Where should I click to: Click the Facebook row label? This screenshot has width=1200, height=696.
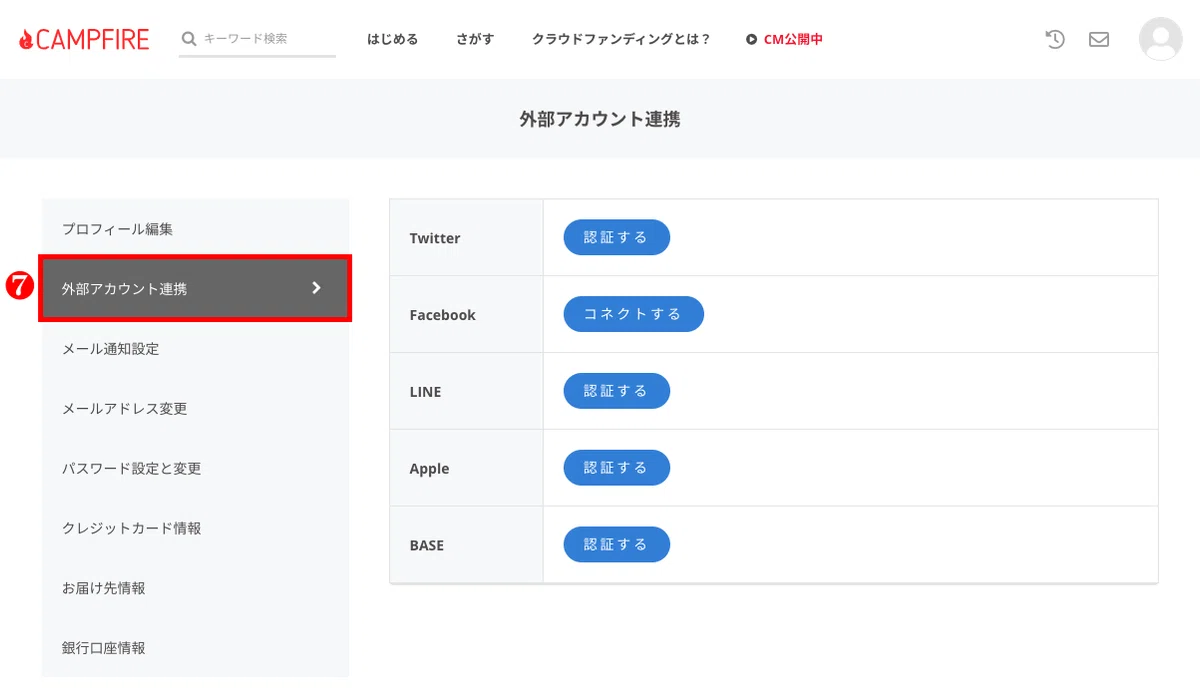tap(442, 315)
